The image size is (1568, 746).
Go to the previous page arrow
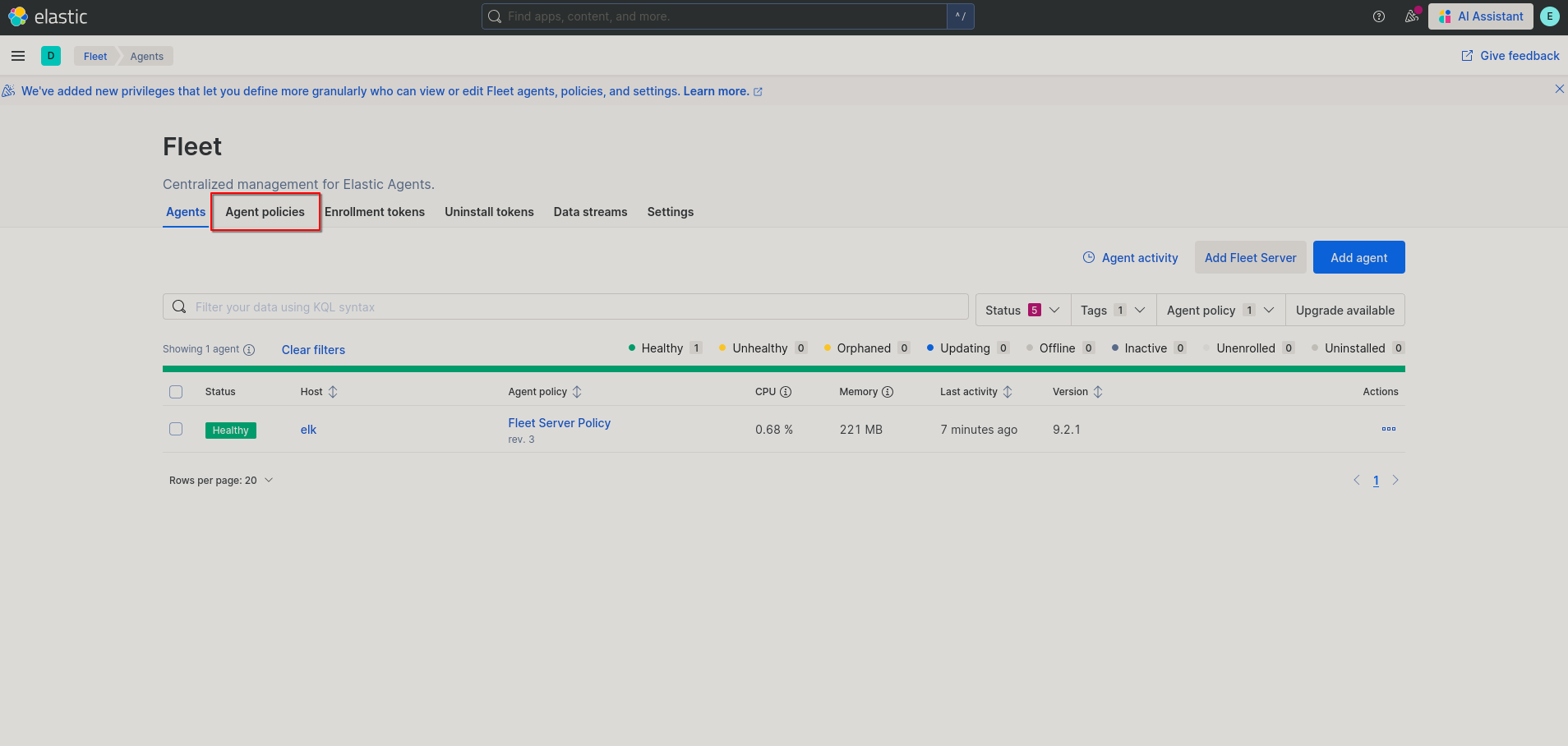[1357, 481]
